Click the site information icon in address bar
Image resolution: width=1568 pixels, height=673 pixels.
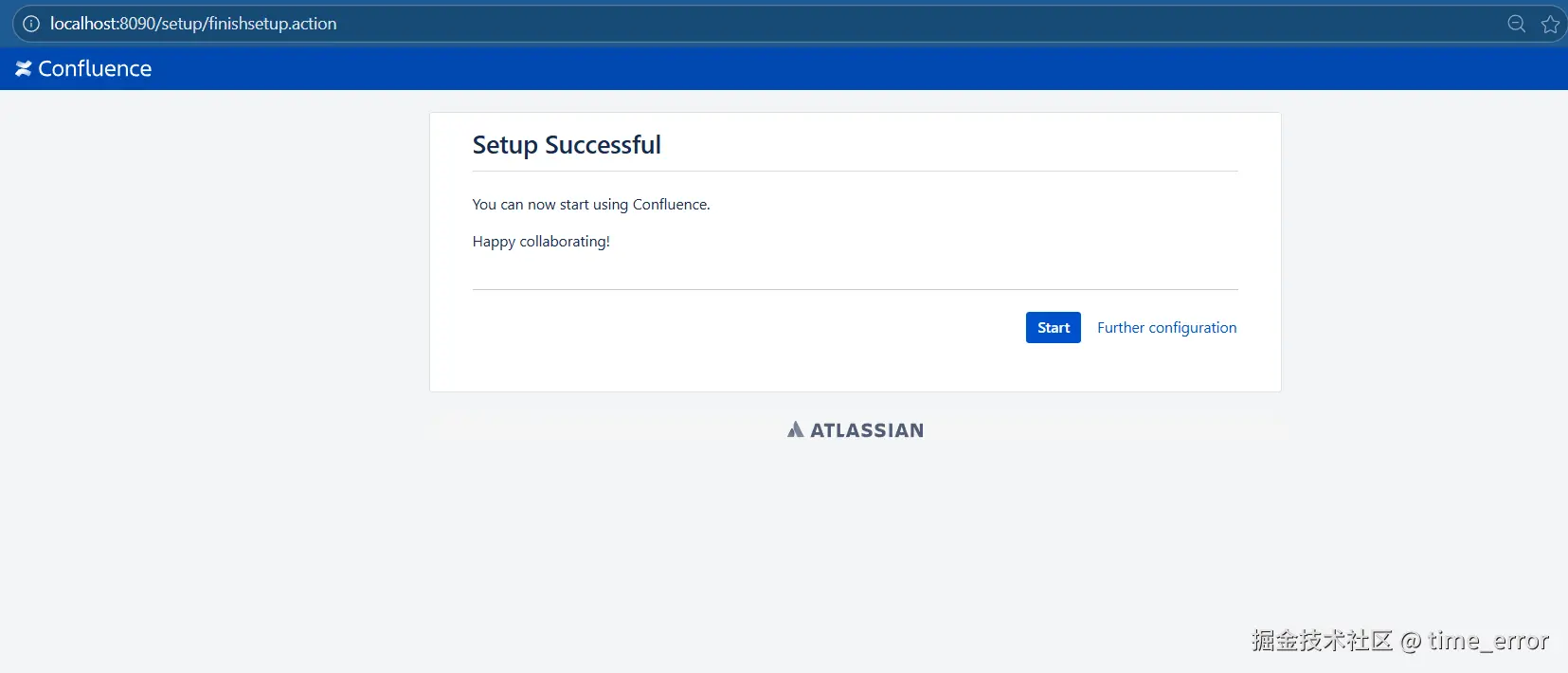31,24
